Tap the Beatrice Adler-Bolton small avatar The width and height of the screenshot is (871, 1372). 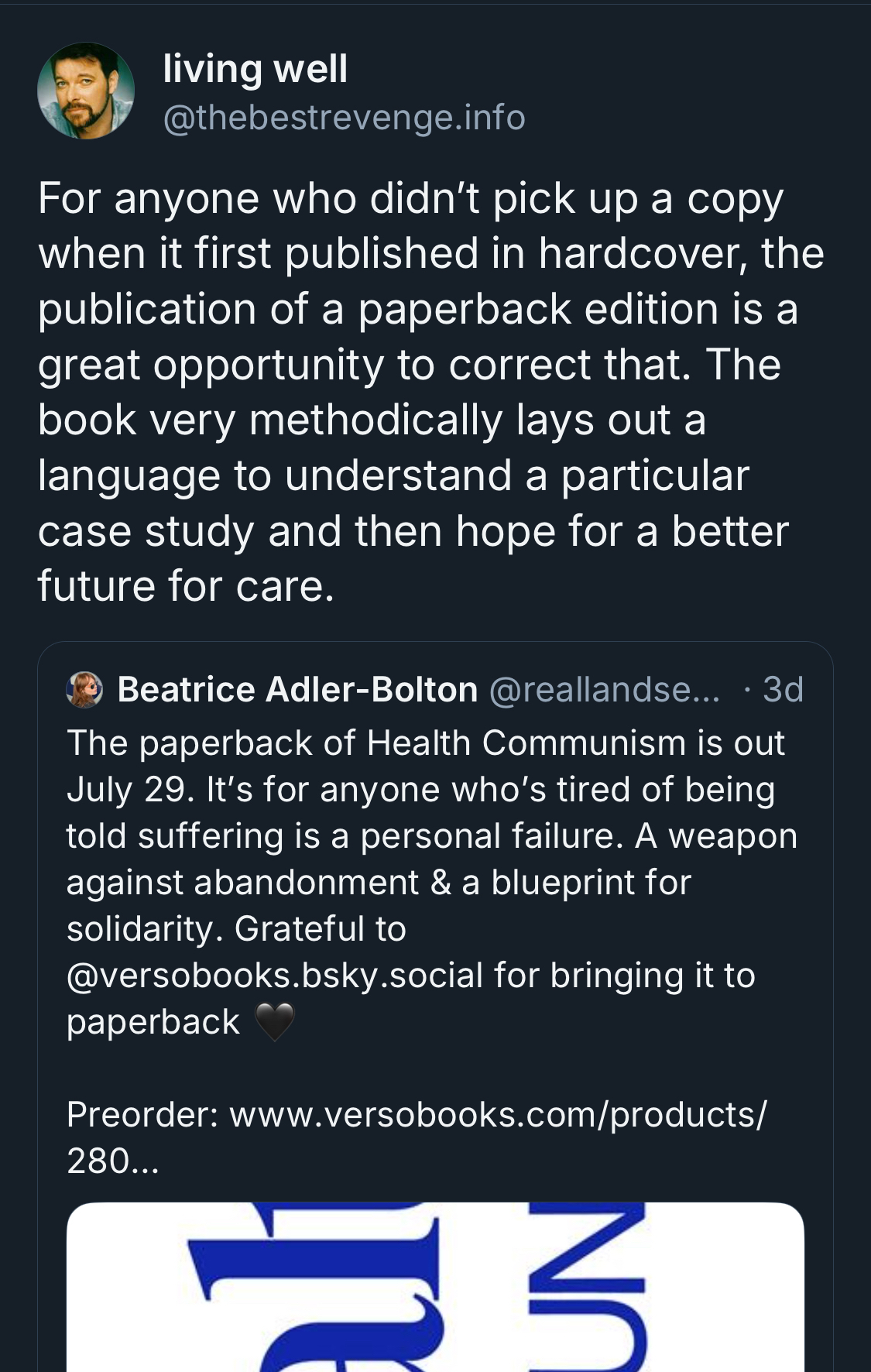tap(84, 689)
